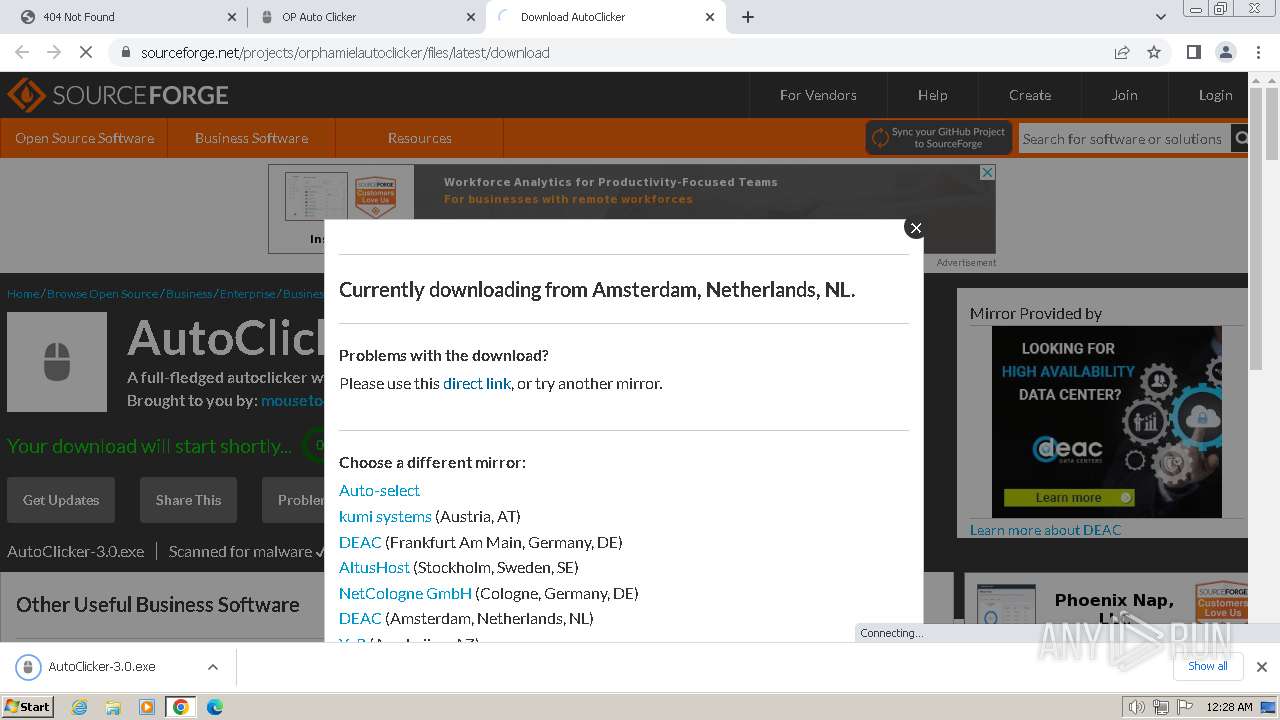
Task: Open the tab search dropdown
Action: click(x=1161, y=17)
